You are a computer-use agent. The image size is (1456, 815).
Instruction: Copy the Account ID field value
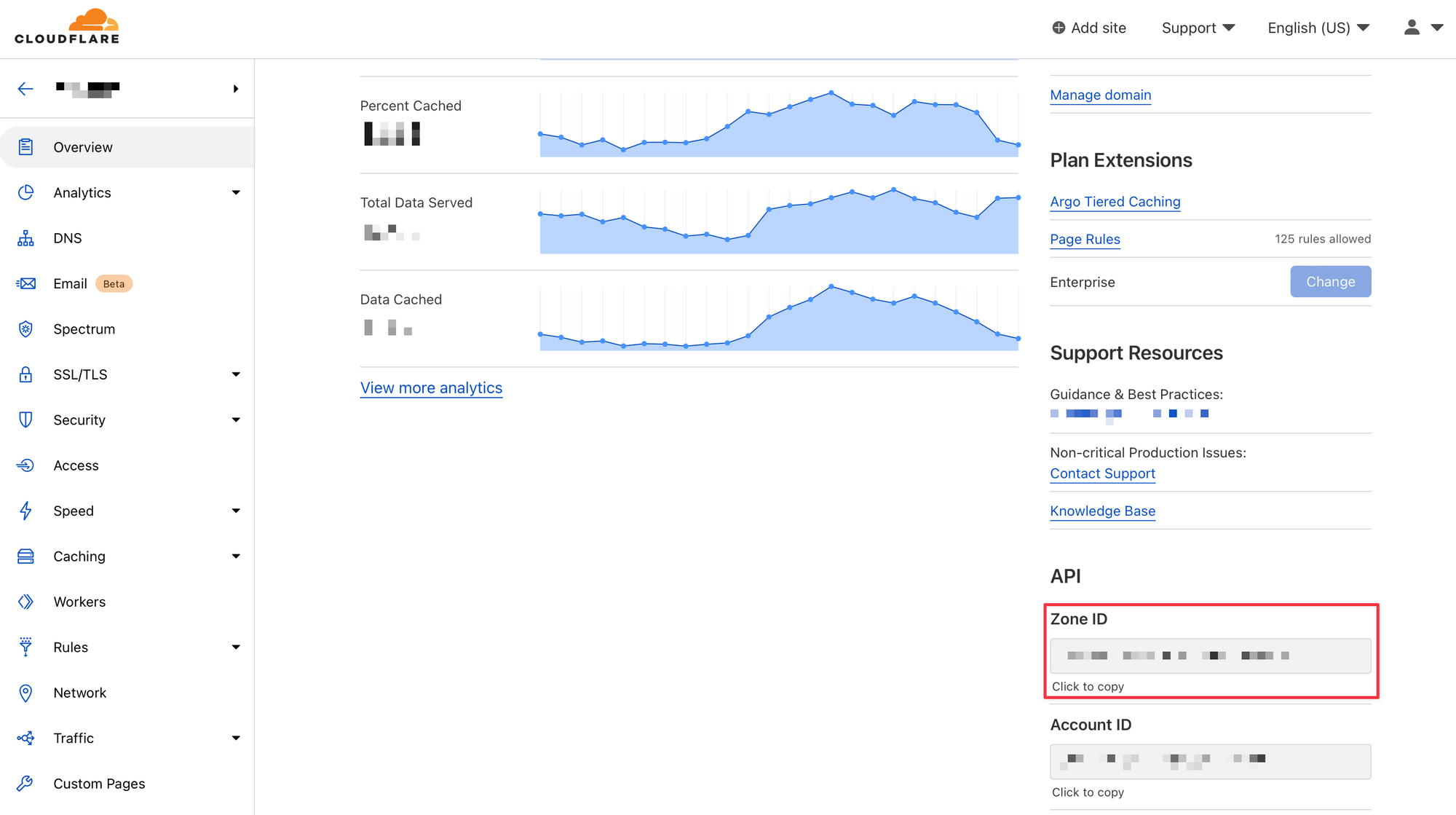pos(1210,762)
